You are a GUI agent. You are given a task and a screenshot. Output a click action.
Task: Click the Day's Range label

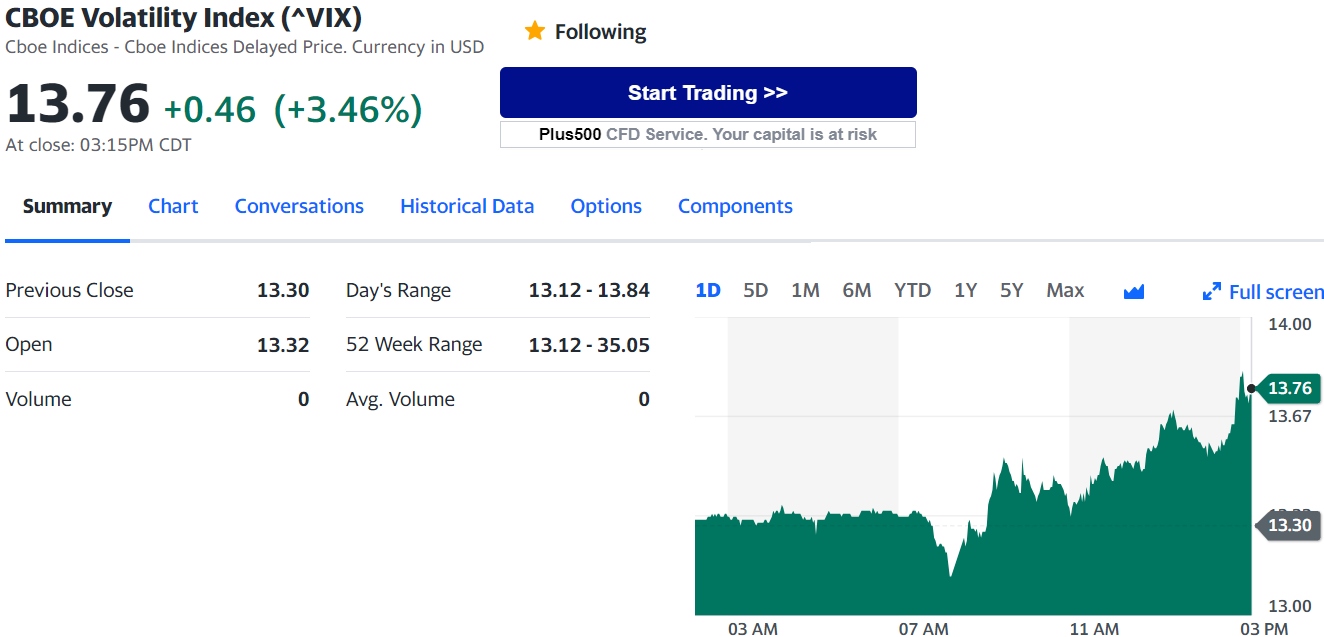[x=398, y=291]
